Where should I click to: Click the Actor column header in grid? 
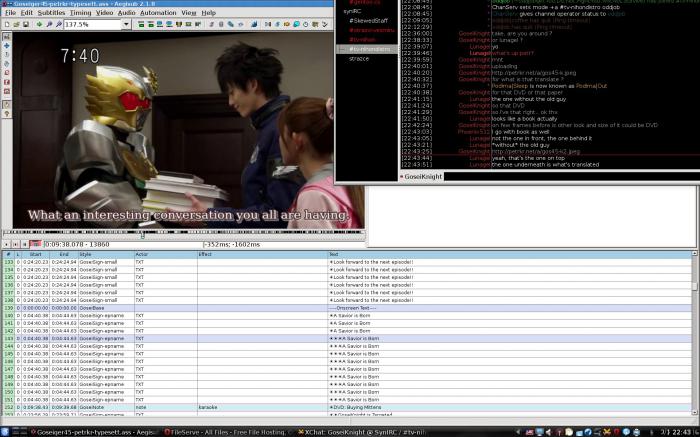pyautogui.click(x=166, y=254)
